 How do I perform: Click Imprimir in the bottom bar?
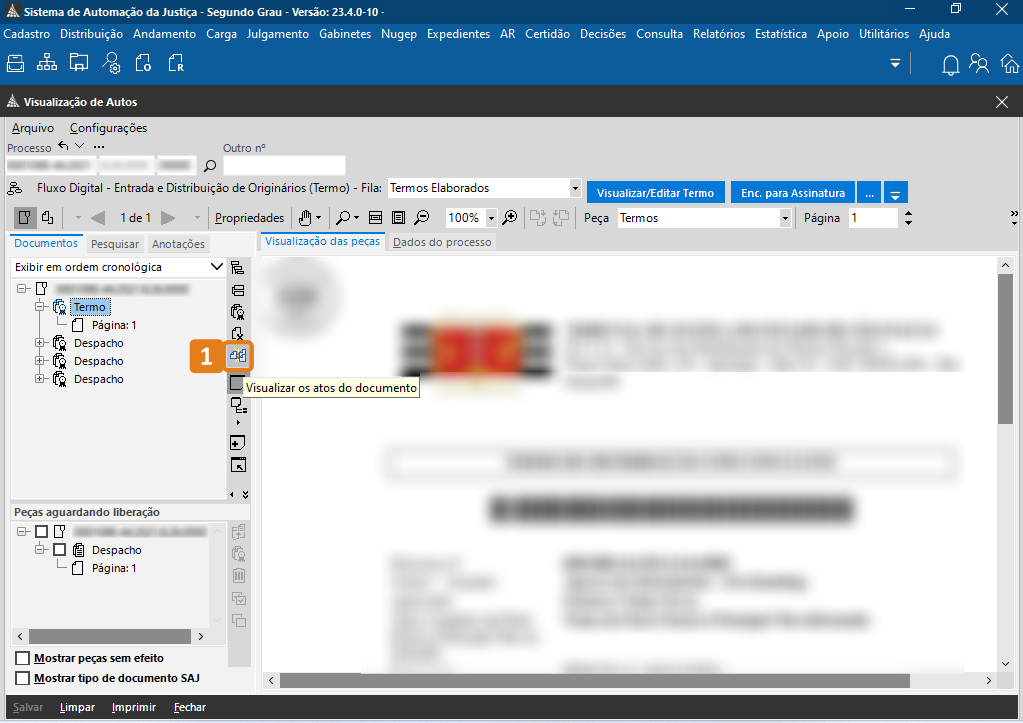(x=134, y=707)
